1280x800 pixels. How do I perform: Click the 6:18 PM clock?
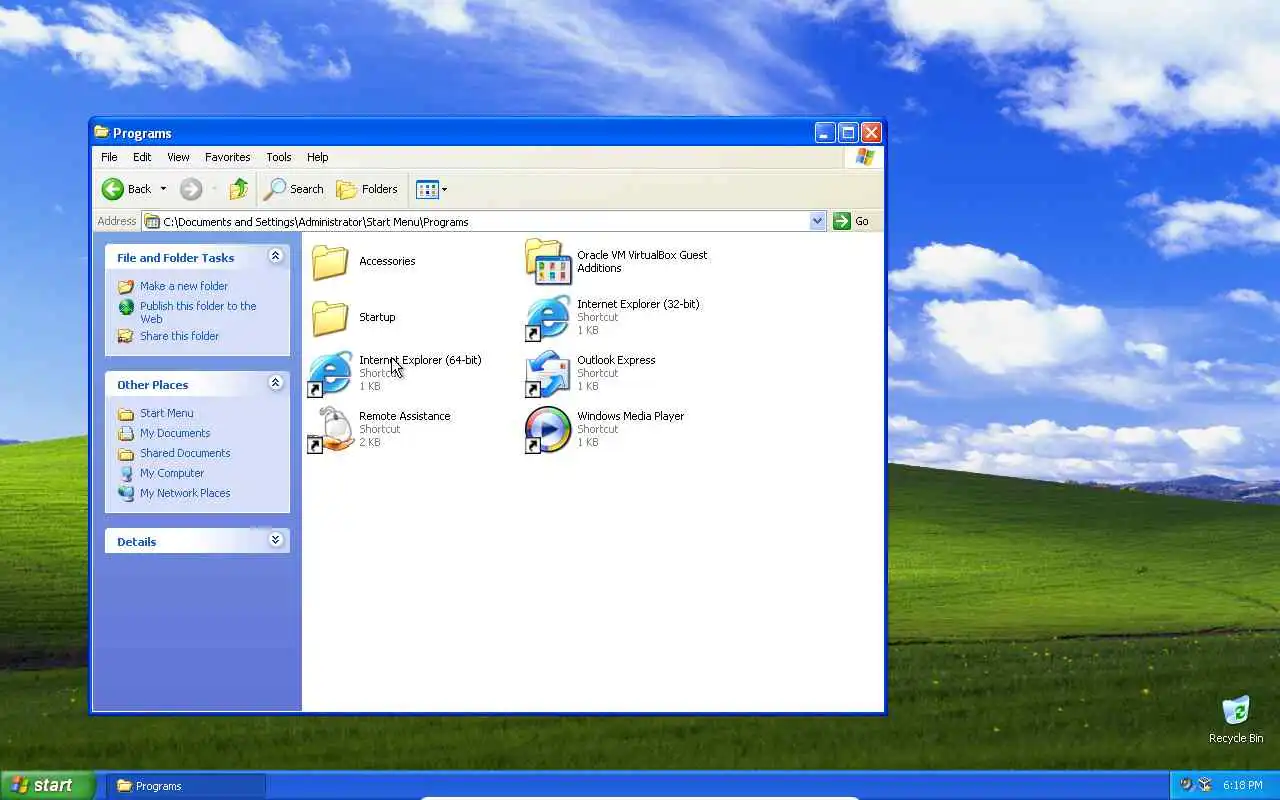point(1242,786)
